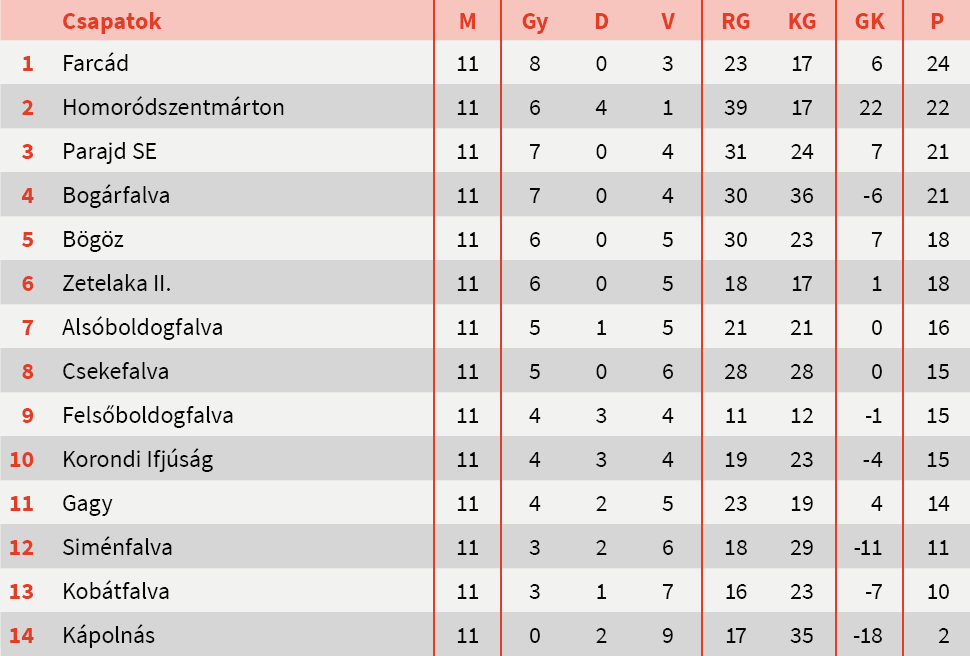Image resolution: width=970 pixels, height=656 pixels.
Task: Click rank number 14 in the table
Action: (22, 635)
